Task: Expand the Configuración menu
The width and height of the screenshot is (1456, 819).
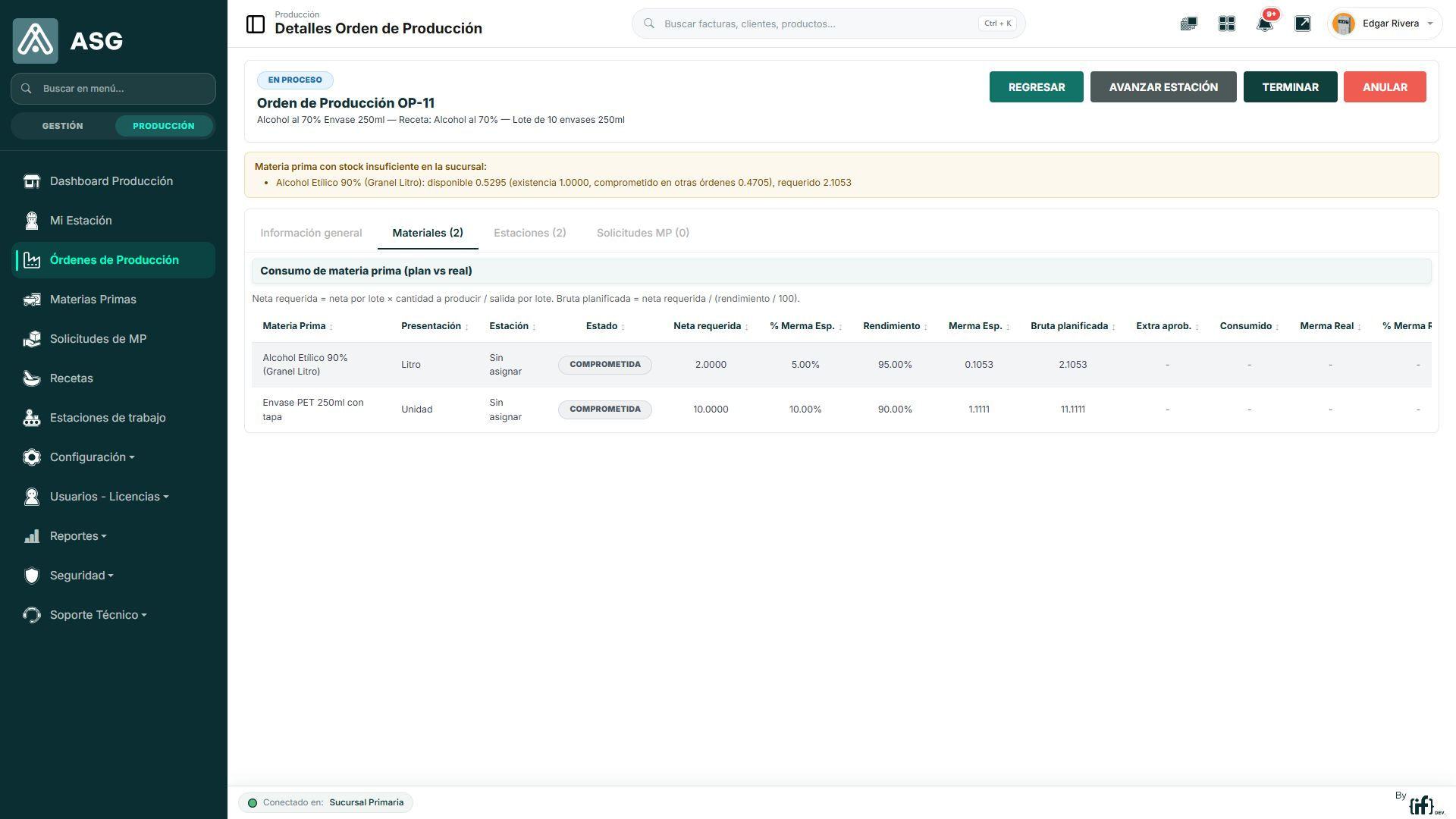Action: tap(93, 457)
